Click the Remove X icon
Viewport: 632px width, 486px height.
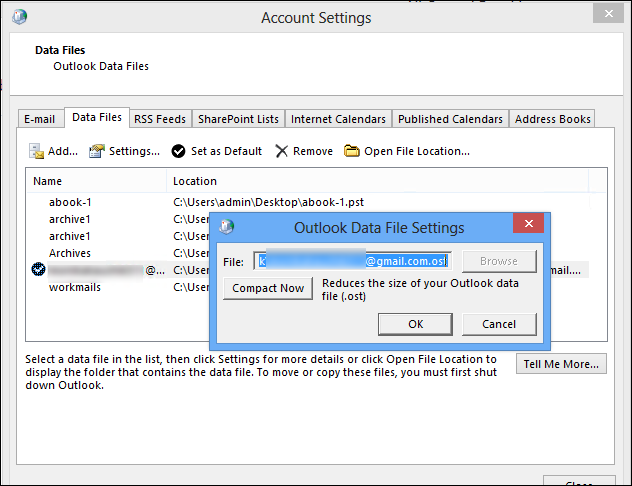click(281, 151)
